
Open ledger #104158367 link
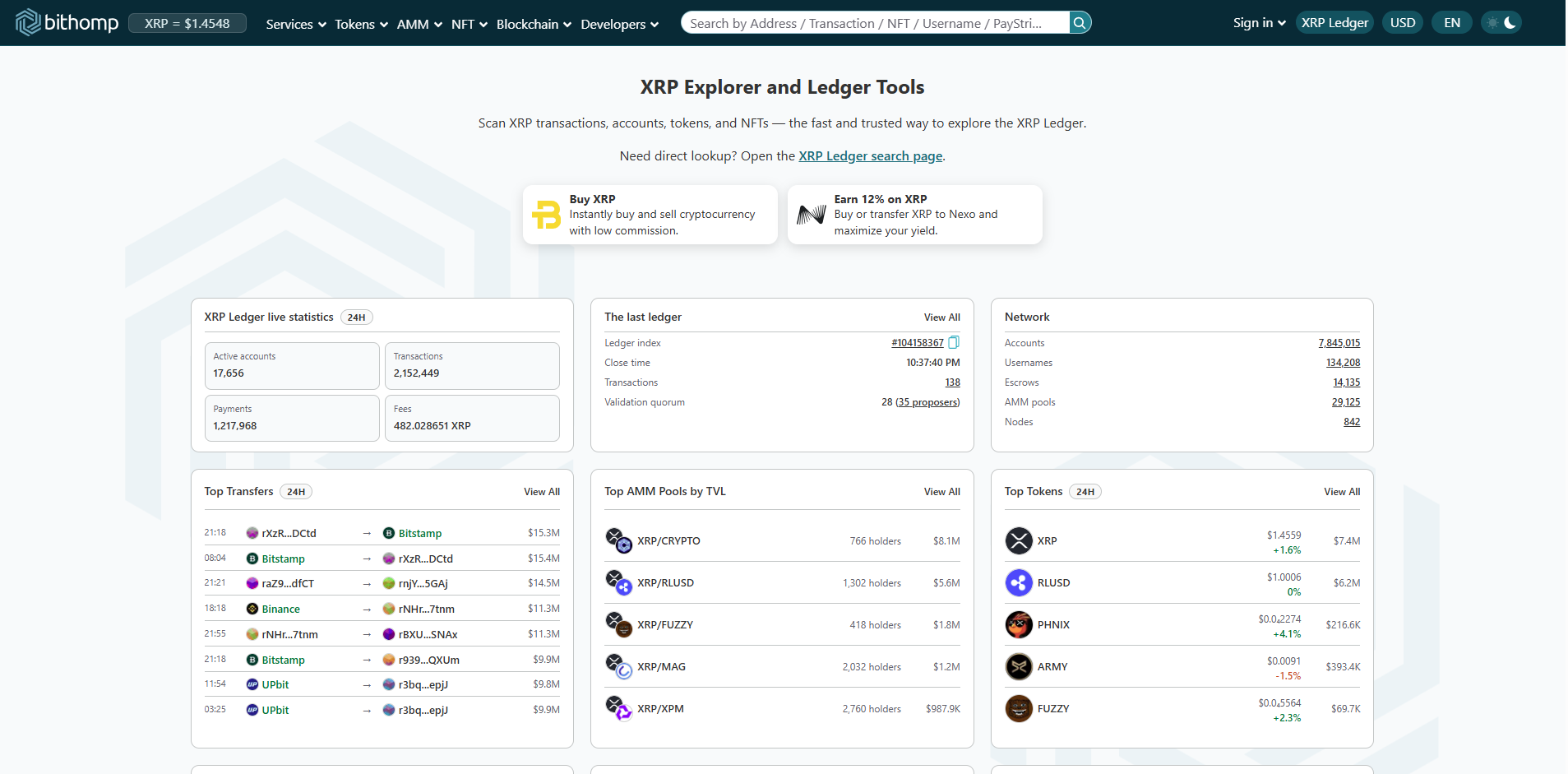918,343
